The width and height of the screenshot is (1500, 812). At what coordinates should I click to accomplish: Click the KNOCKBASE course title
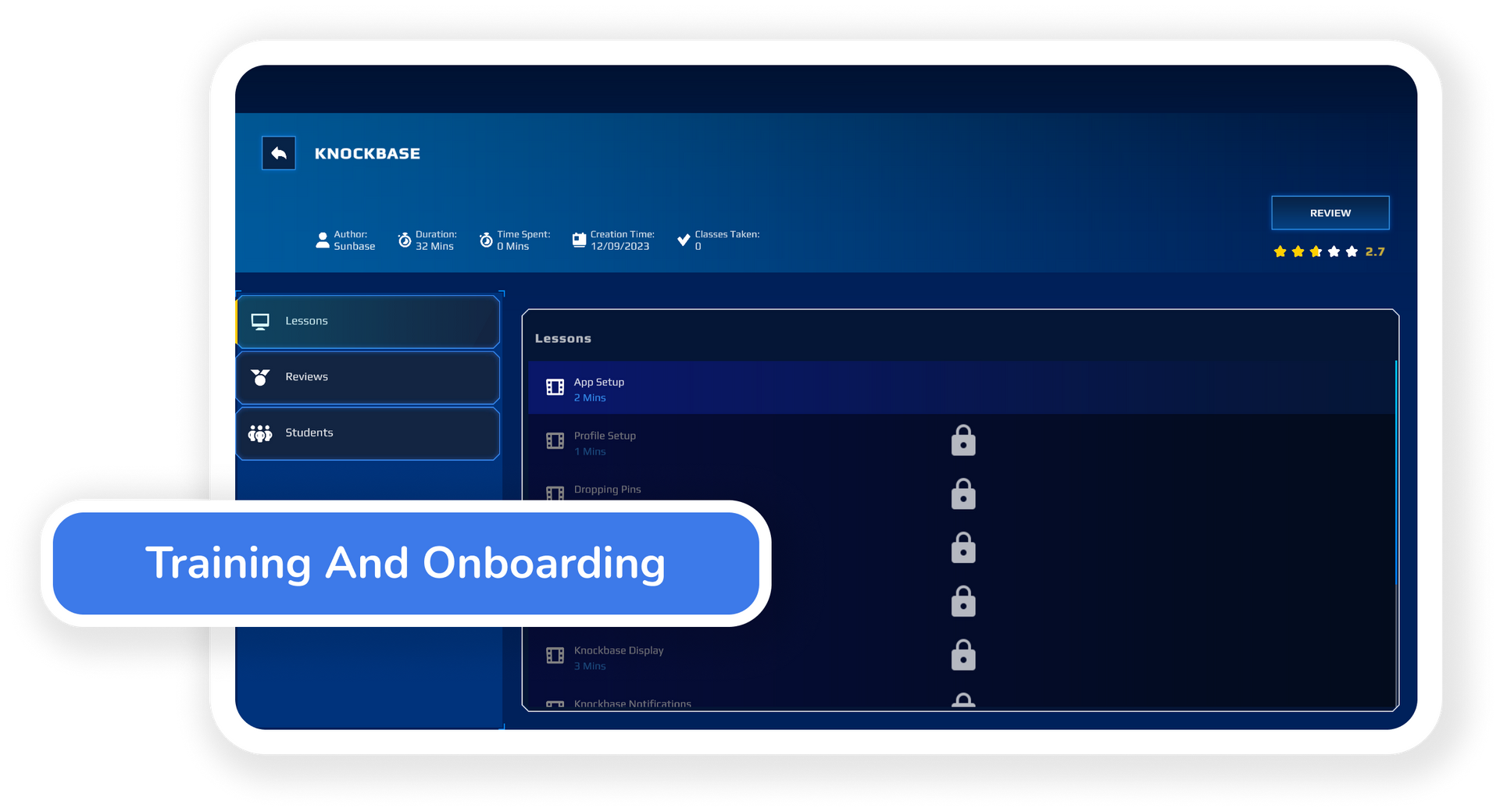coord(367,154)
